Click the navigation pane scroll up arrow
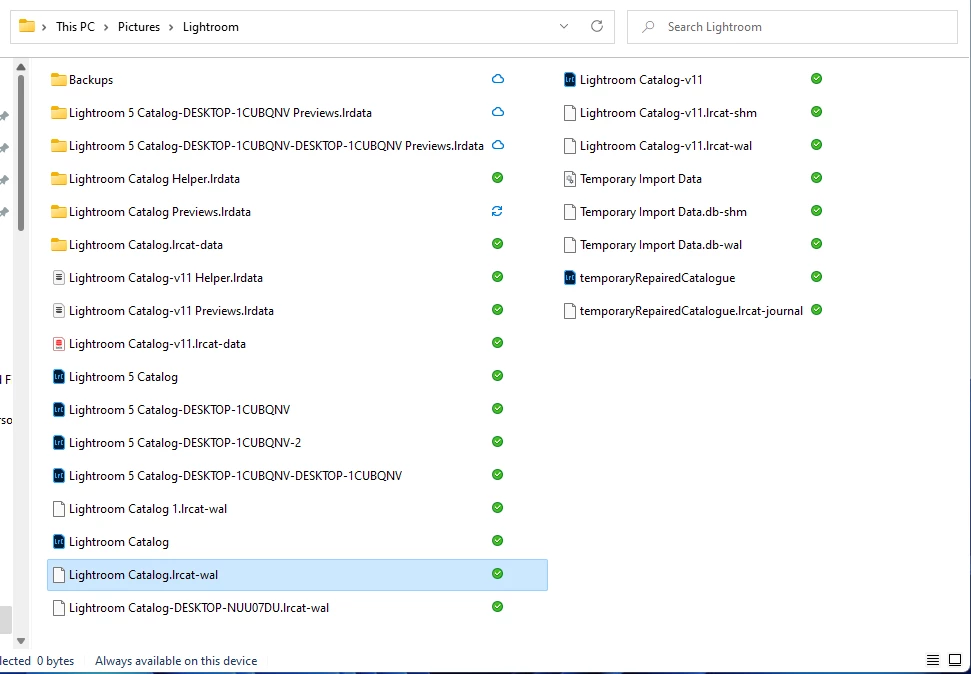971x674 pixels. tap(20, 67)
